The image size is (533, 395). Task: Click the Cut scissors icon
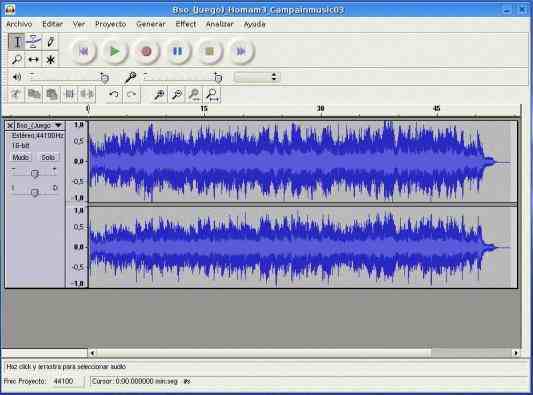(16, 95)
